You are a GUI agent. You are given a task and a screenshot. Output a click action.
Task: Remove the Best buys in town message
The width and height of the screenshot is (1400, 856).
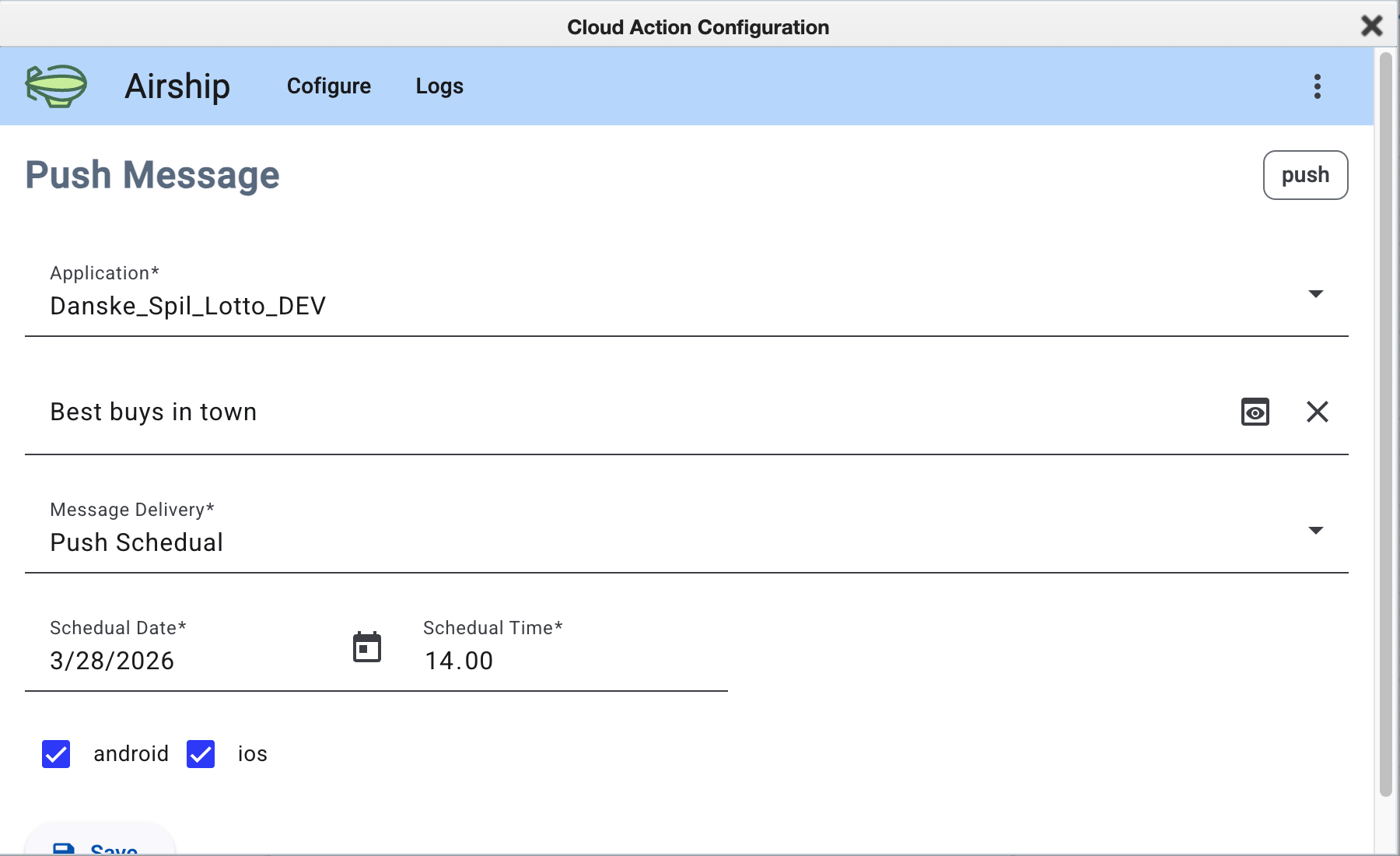pyautogui.click(x=1318, y=412)
